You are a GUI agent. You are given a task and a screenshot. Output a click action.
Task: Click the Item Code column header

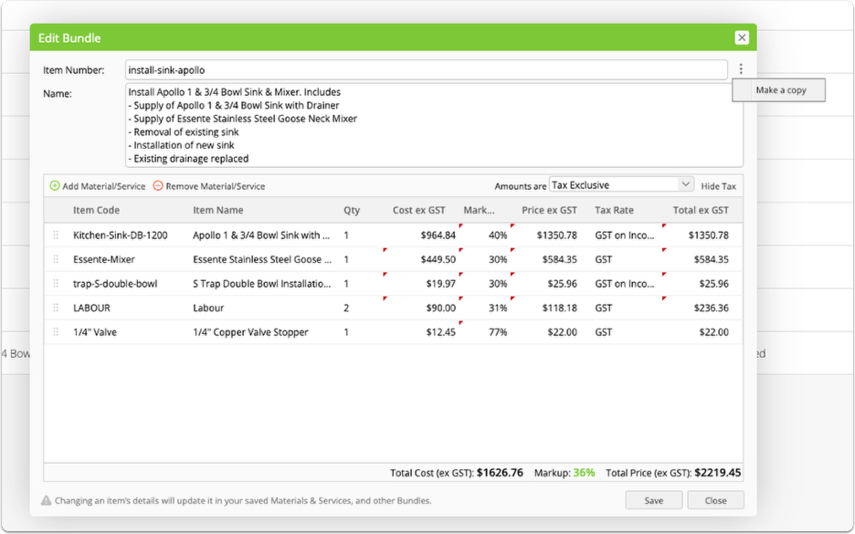coord(97,210)
